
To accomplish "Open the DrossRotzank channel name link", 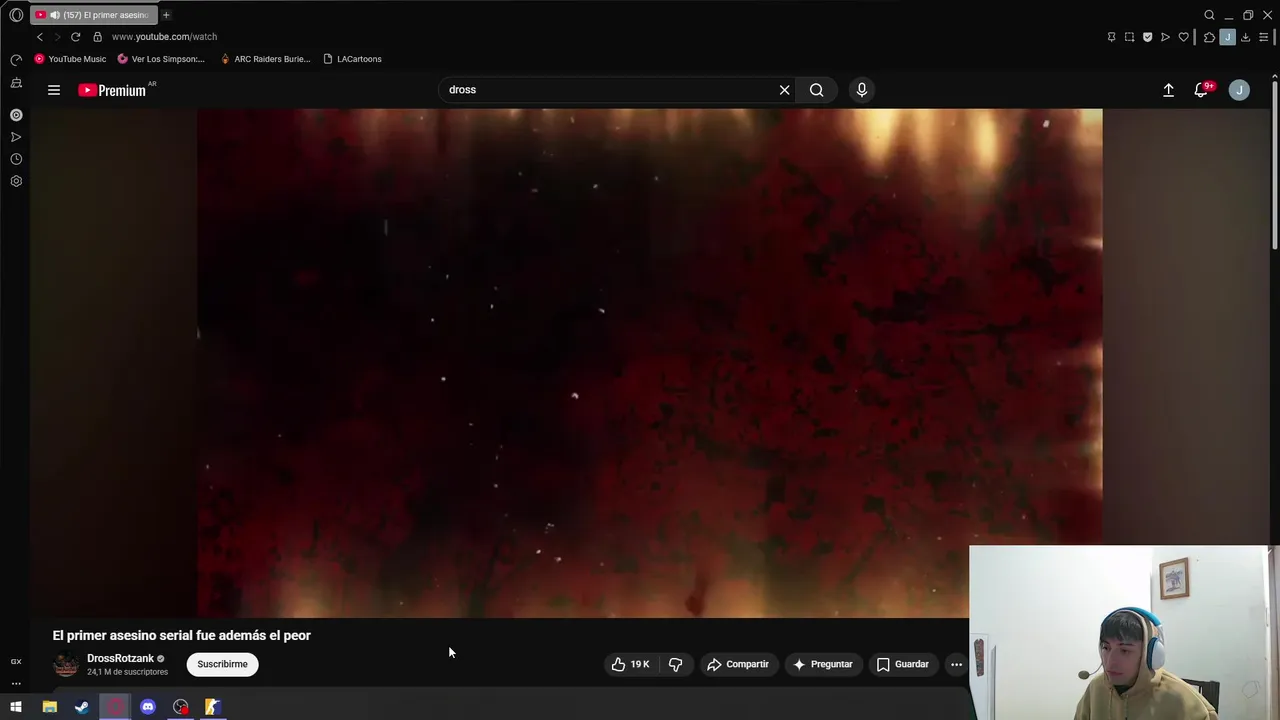I will coord(120,658).
